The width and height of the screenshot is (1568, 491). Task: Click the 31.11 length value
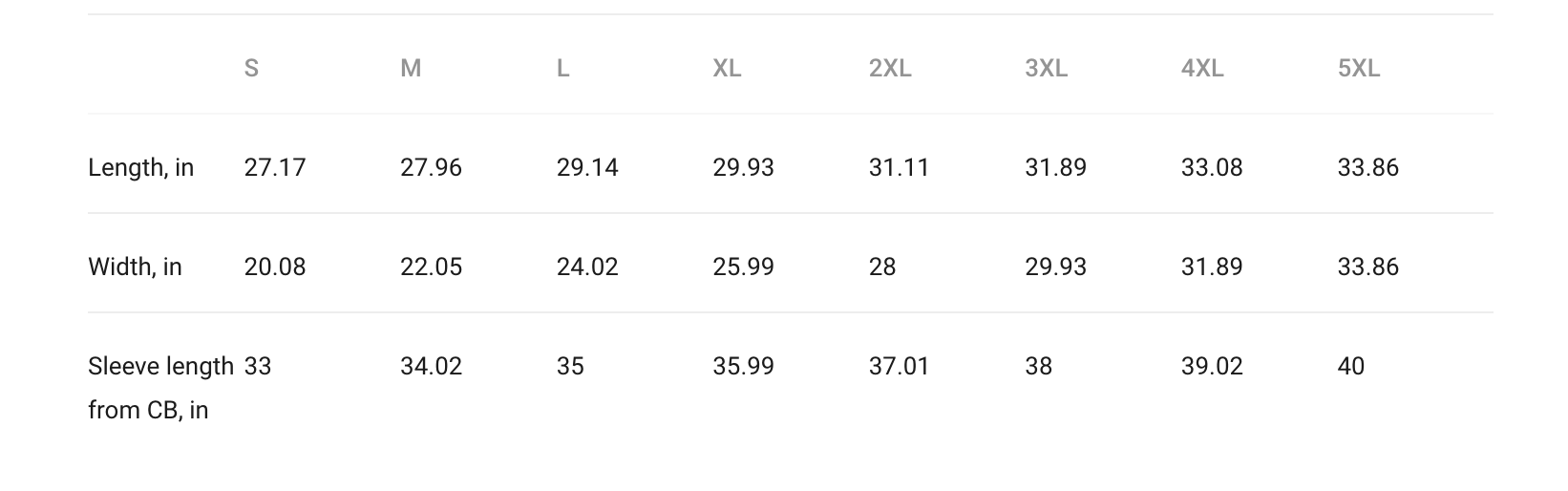tap(899, 168)
